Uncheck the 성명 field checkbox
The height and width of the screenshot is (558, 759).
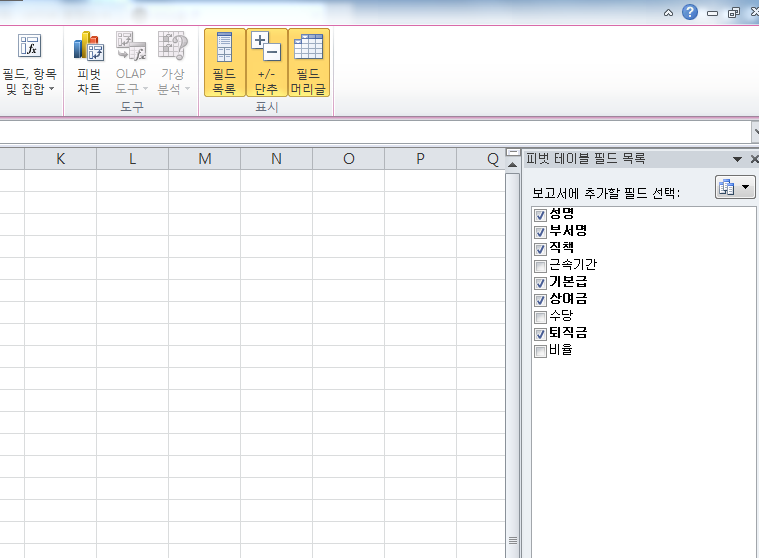coord(541,215)
